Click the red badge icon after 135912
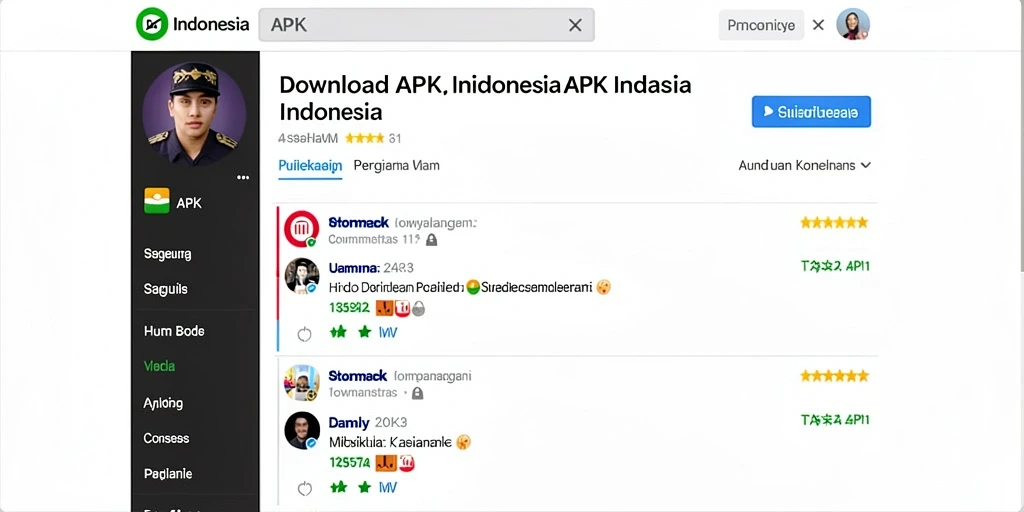This screenshot has height=512, width=1024. click(x=402, y=308)
